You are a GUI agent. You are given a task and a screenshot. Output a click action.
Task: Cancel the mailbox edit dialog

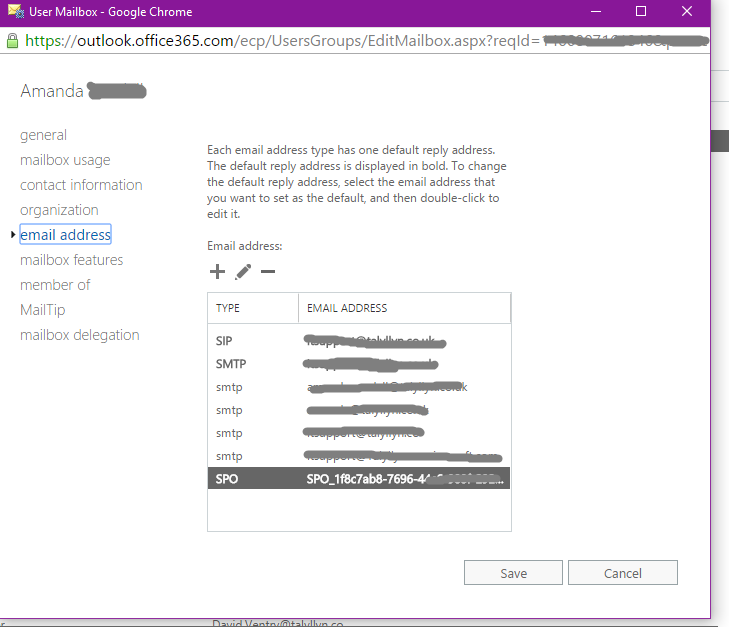[x=623, y=573]
